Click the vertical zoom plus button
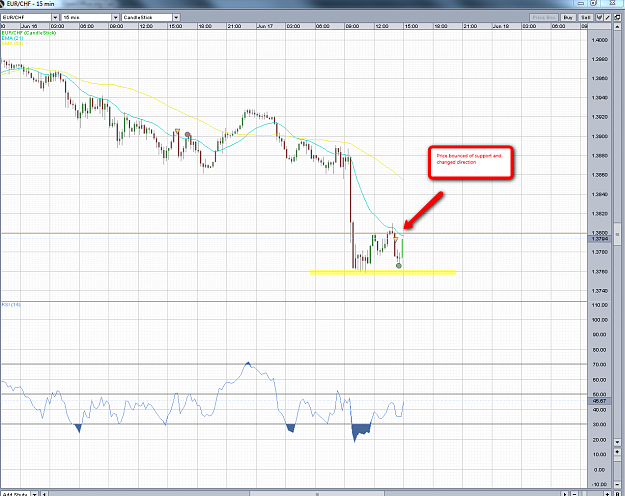Screen dimensions: 625x496 [617, 452]
